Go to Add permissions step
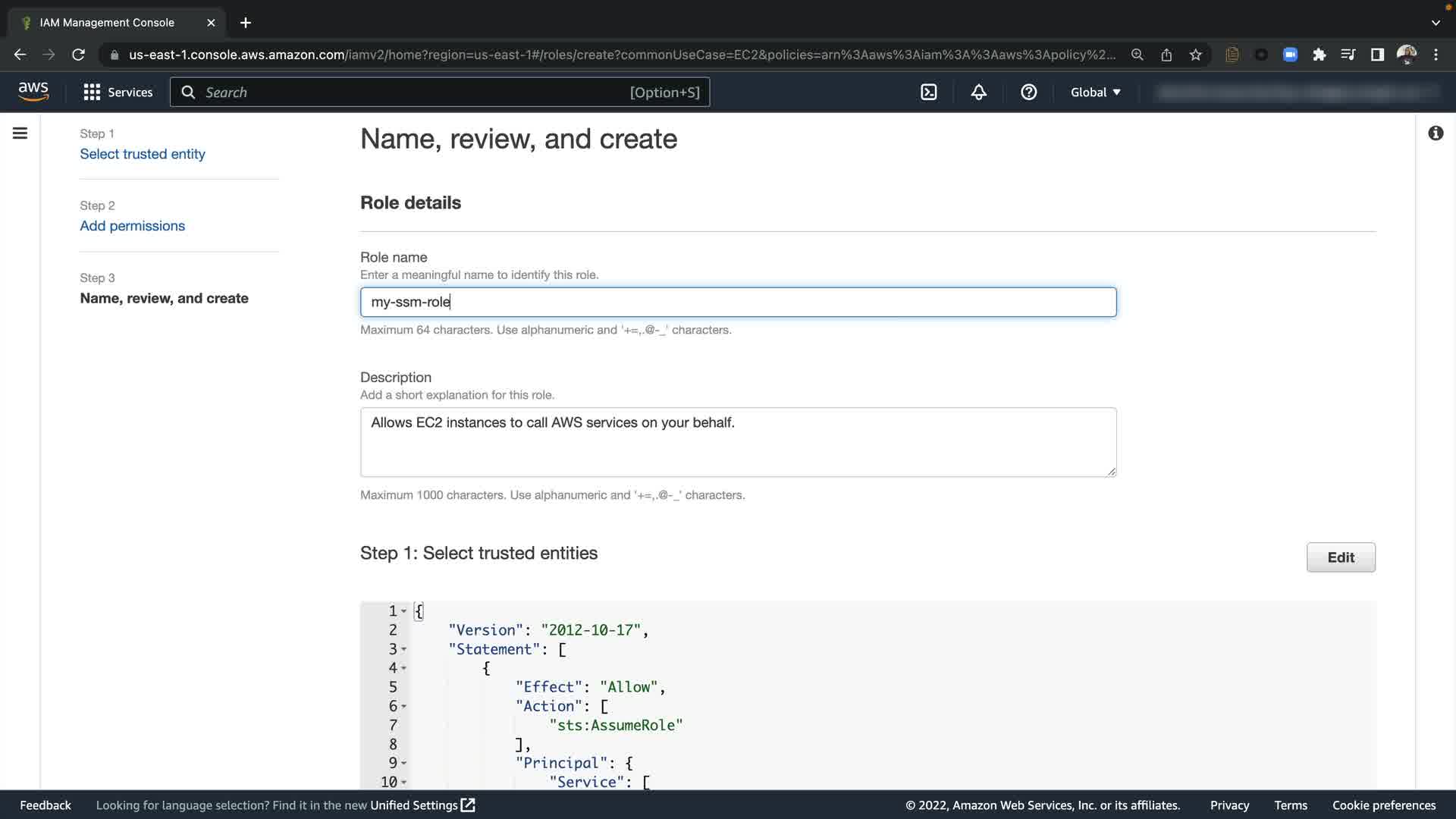 pos(132,226)
